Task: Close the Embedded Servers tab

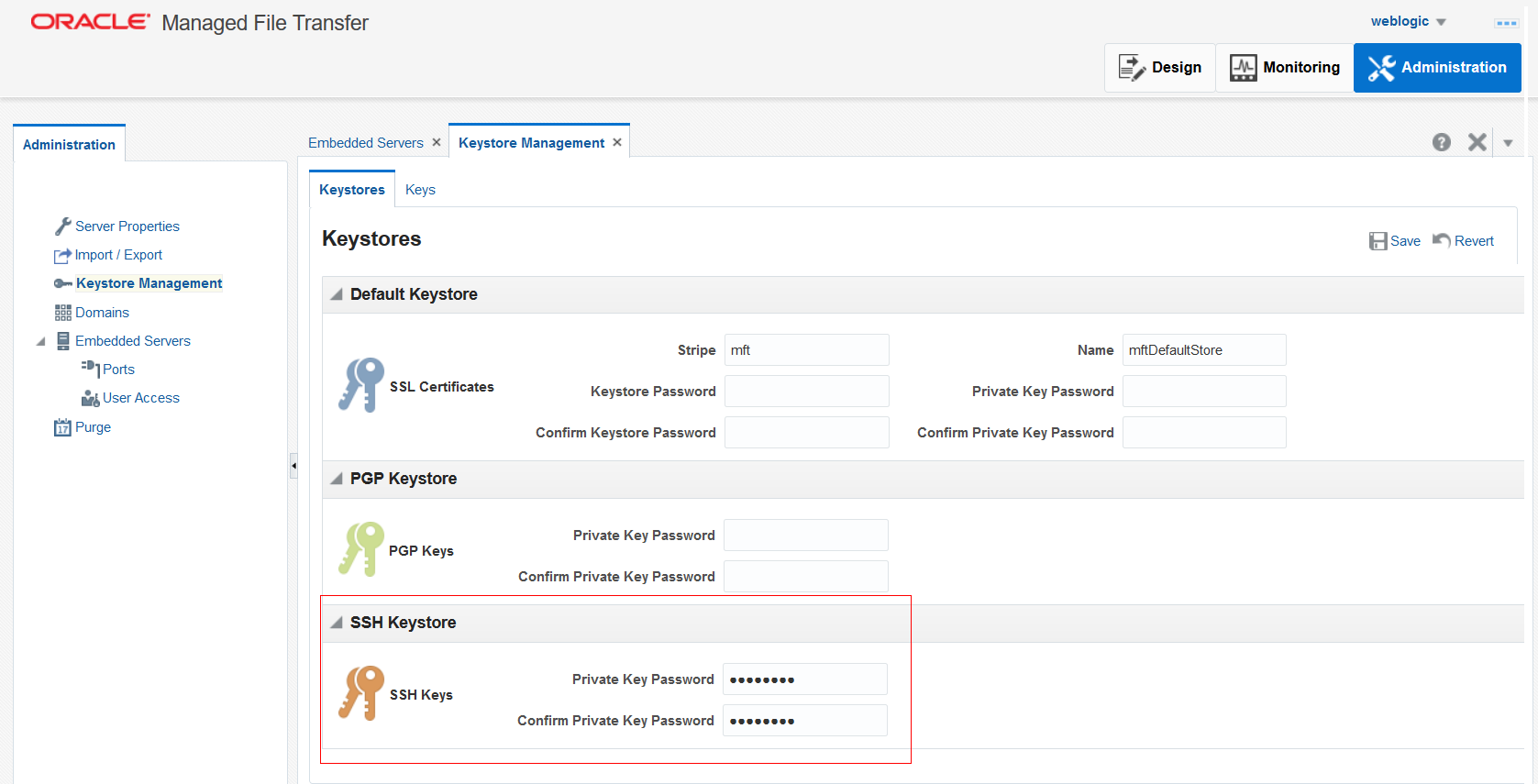Action: (x=437, y=142)
